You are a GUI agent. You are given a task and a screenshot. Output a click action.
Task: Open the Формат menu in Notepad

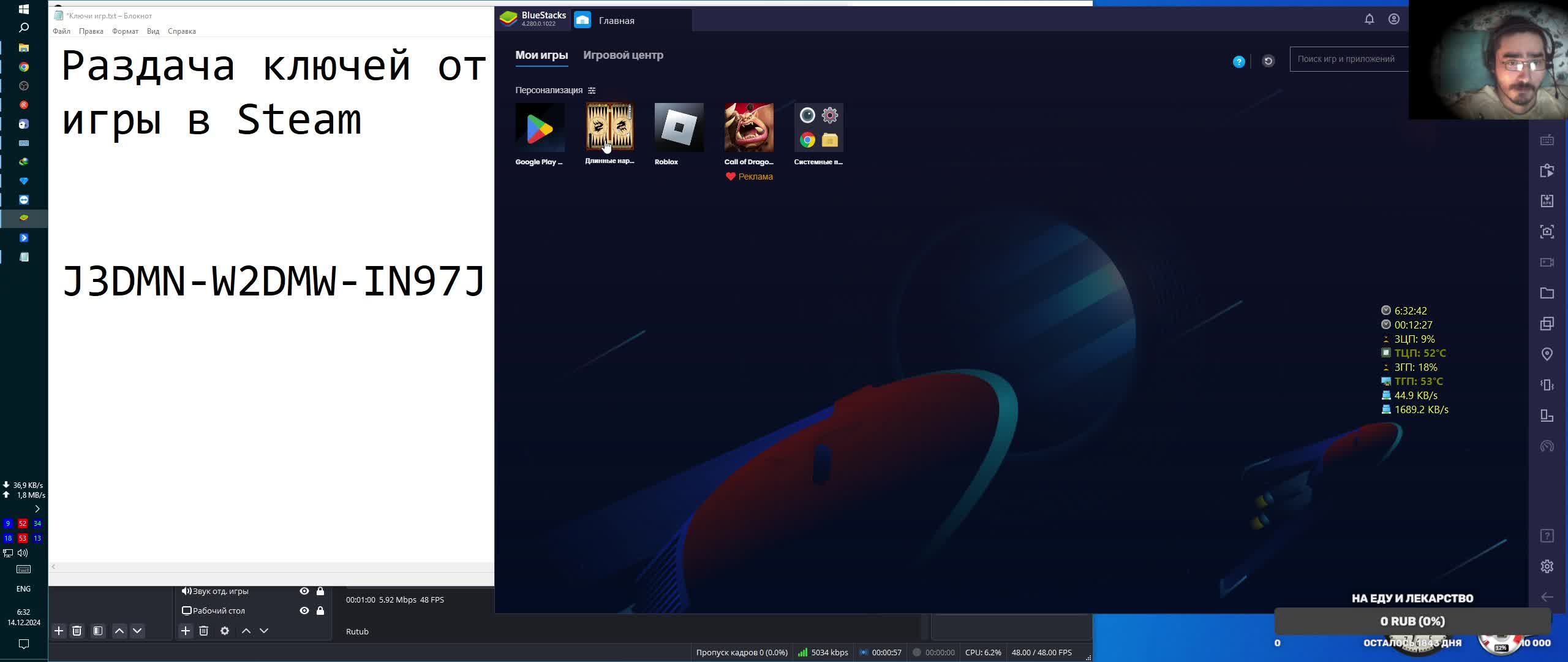pyautogui.click(x=125, y=31)
